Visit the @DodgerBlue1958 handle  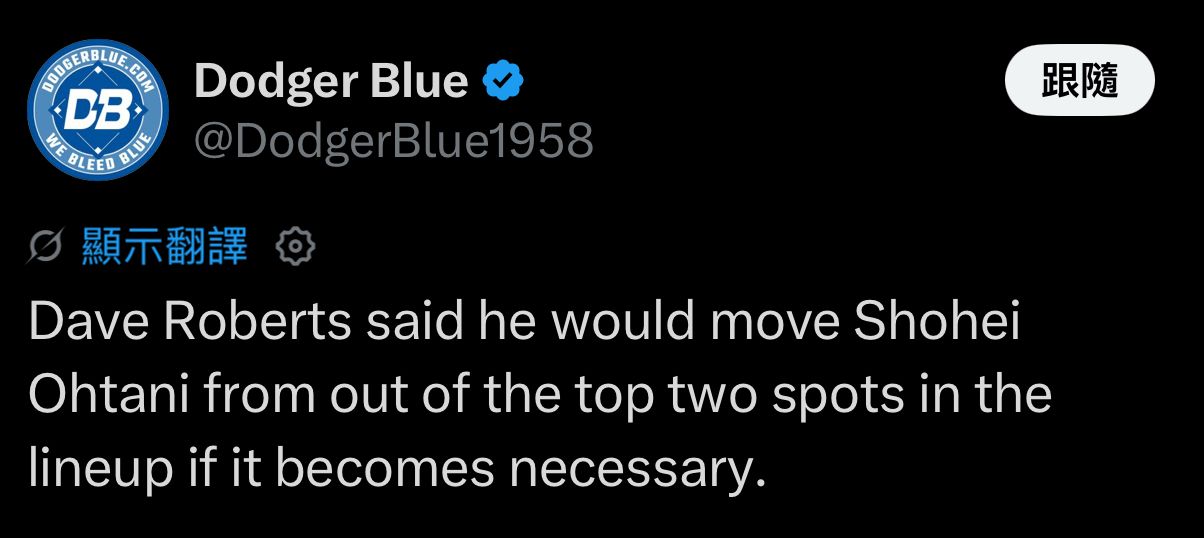point(393,141)
